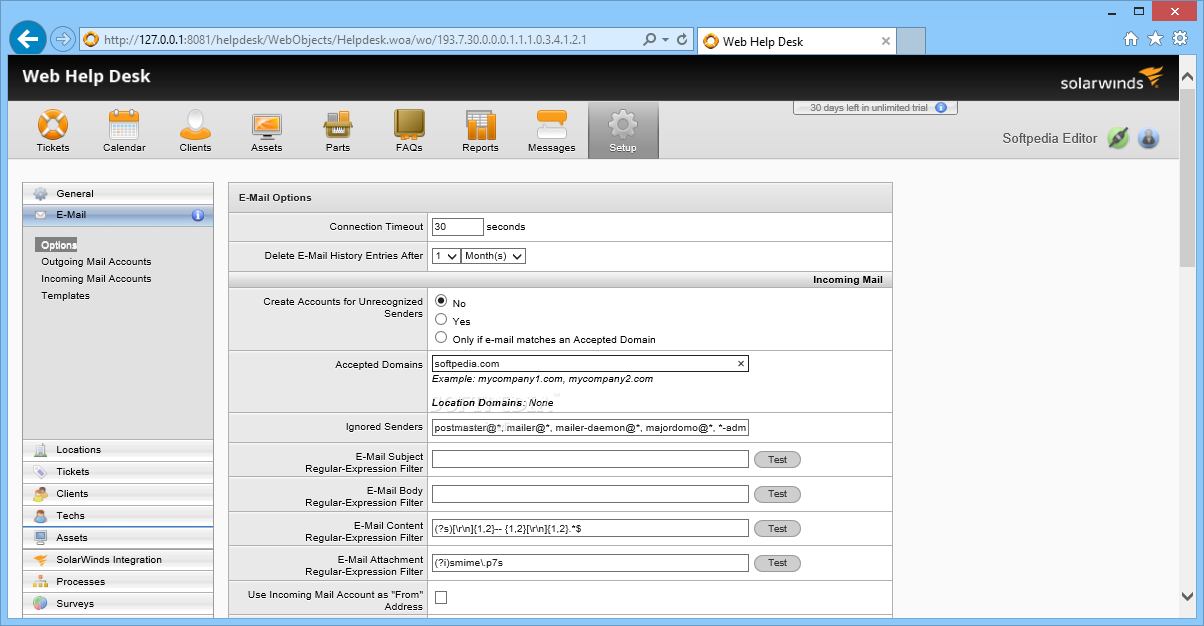Open the FAQs module
The height and width of the screenshot is (626, 1204).
tap(409, 131)
